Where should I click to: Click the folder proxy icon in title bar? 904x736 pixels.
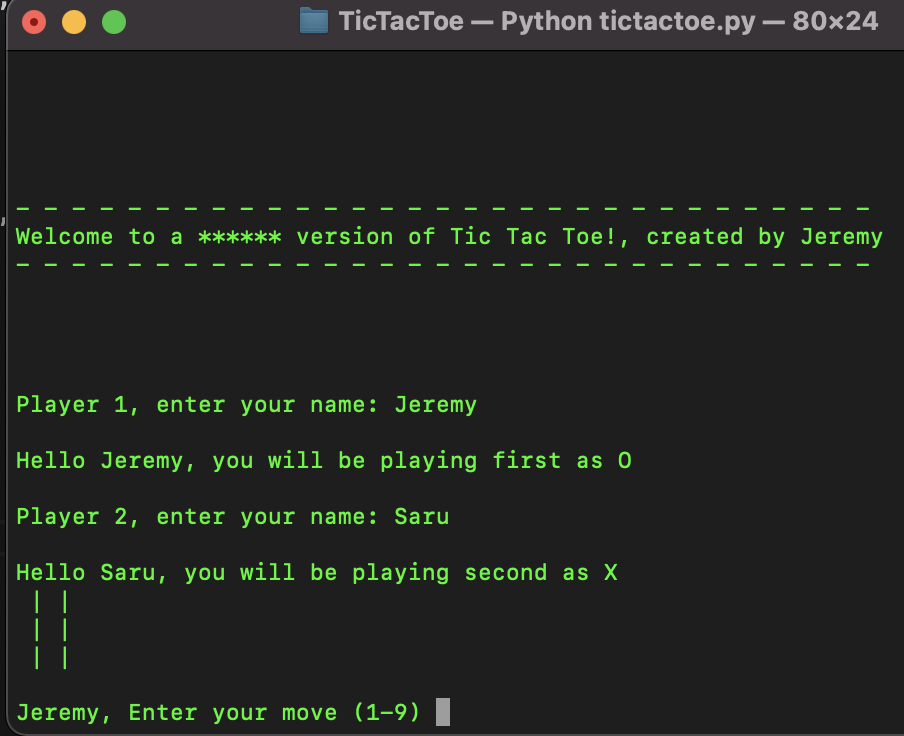(x=313, y=20)
